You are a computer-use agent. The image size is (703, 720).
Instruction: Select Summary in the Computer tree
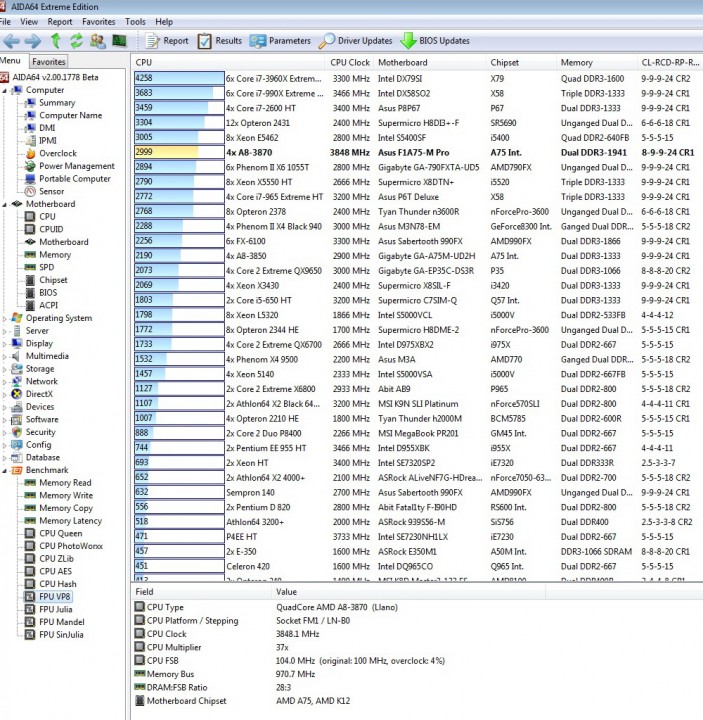(57, 103)
